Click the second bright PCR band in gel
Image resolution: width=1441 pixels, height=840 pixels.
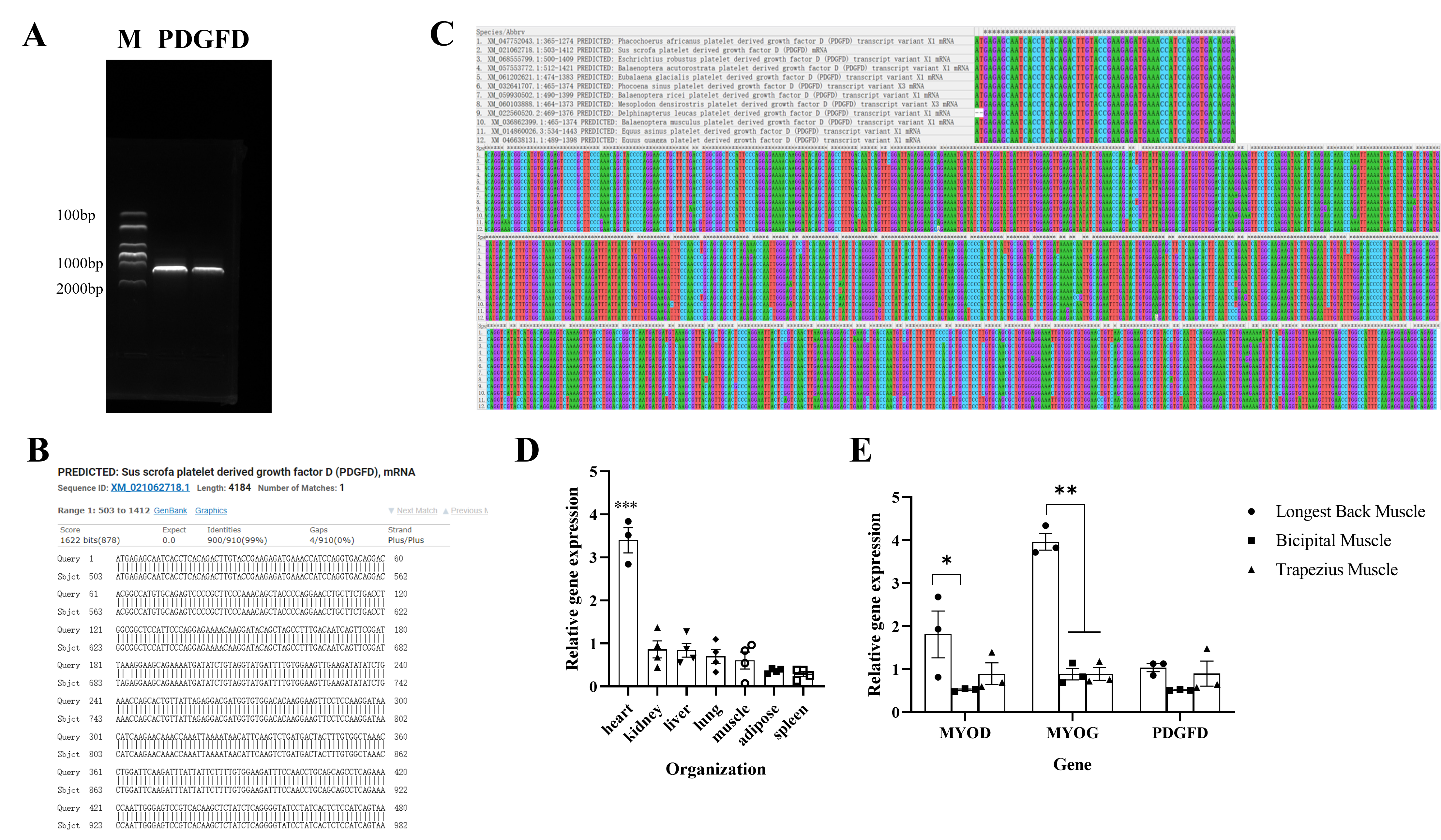[208, 270]
